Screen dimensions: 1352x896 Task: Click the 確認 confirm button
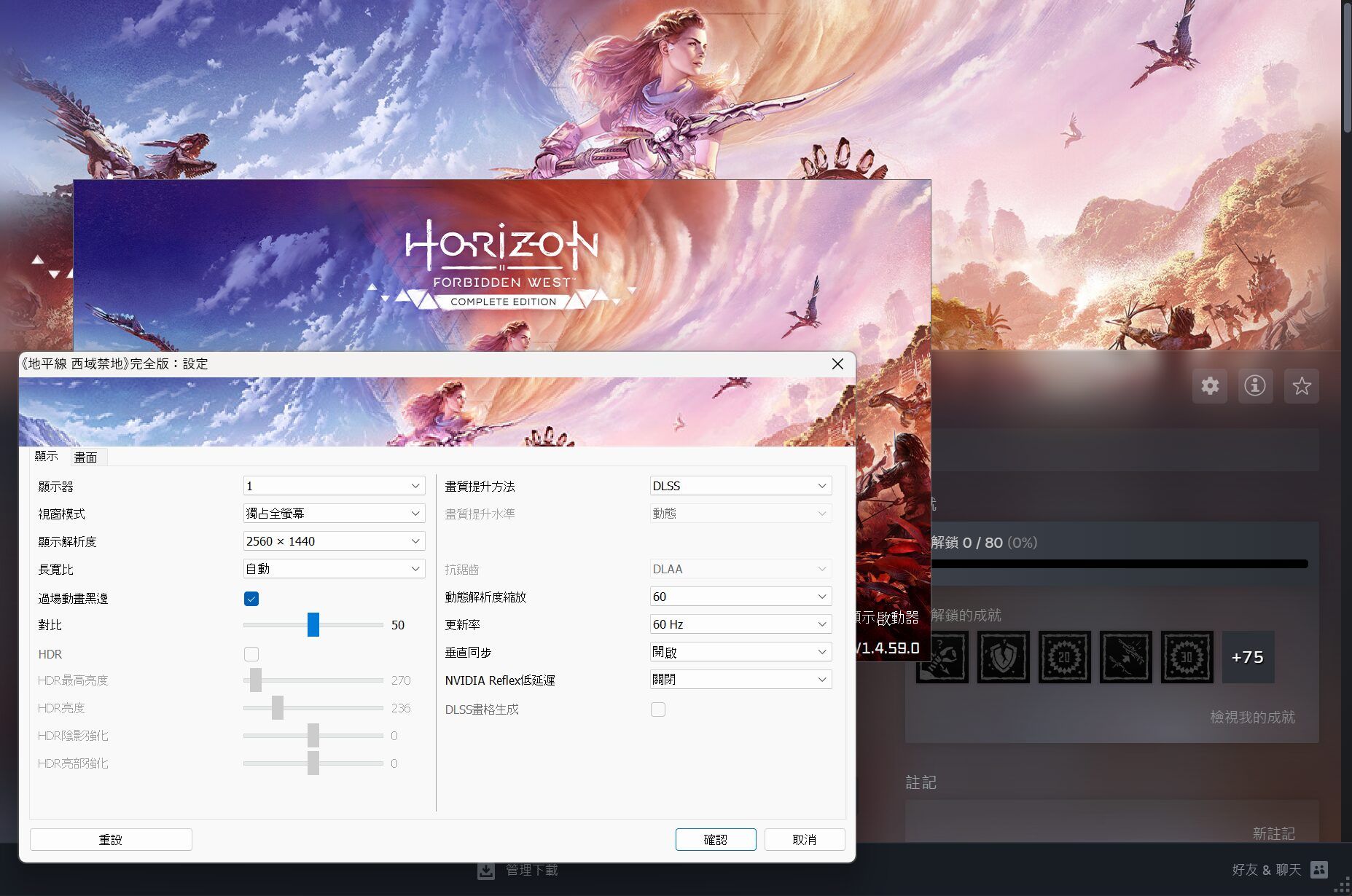pos(716,839)
